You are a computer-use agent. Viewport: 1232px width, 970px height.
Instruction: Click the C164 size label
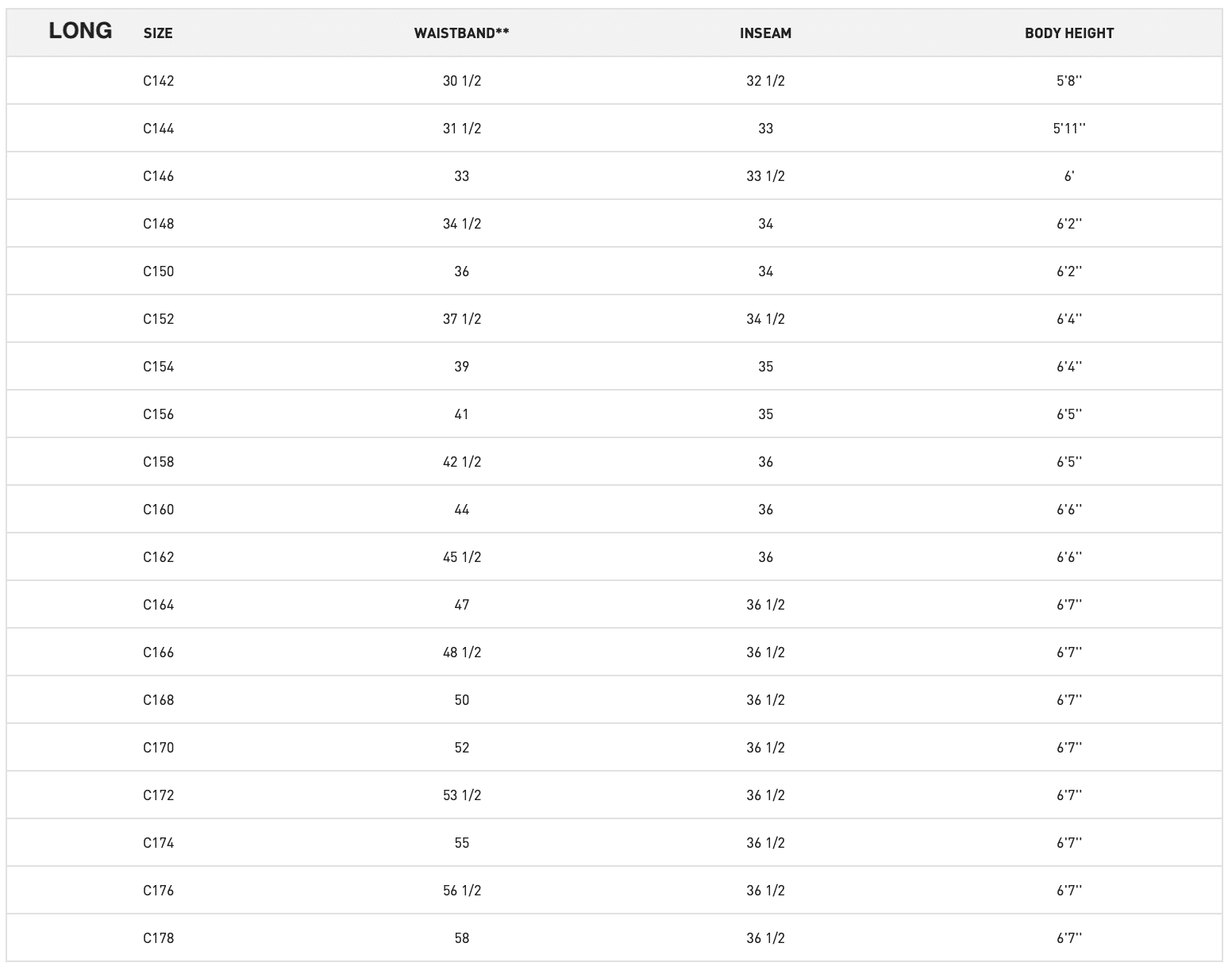(x=158, y=605)
